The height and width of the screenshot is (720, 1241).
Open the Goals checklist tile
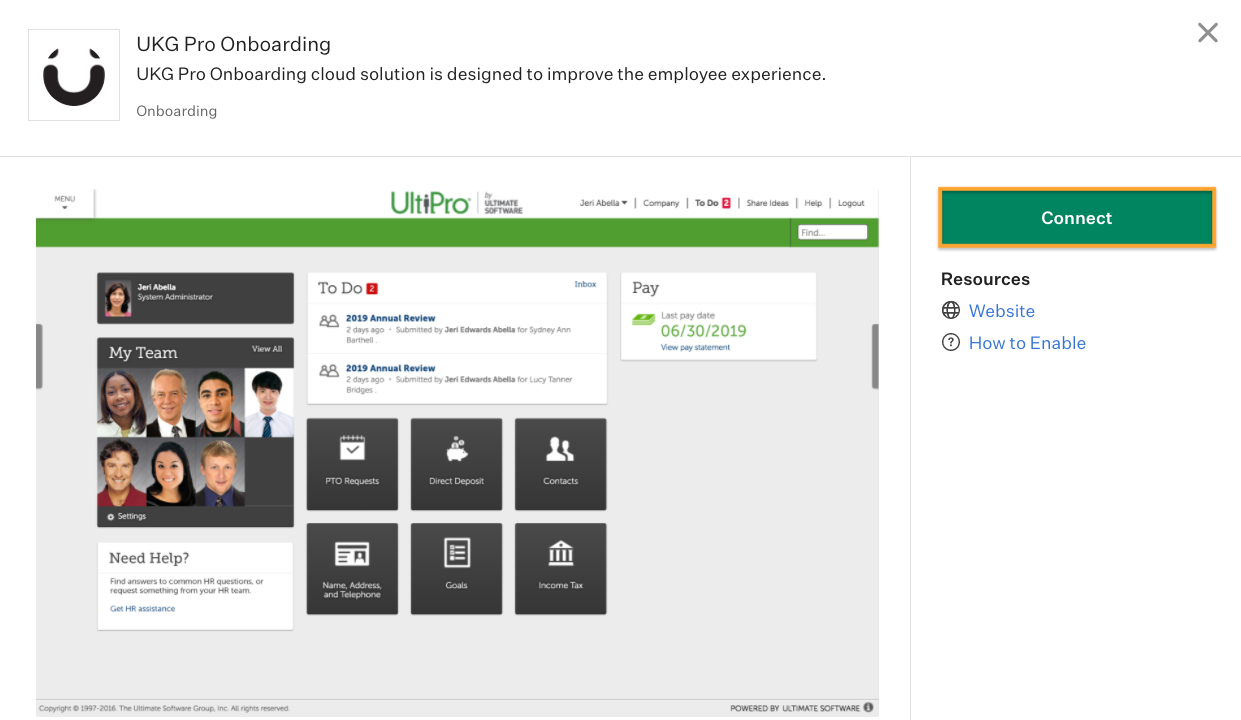coord(456,568)
